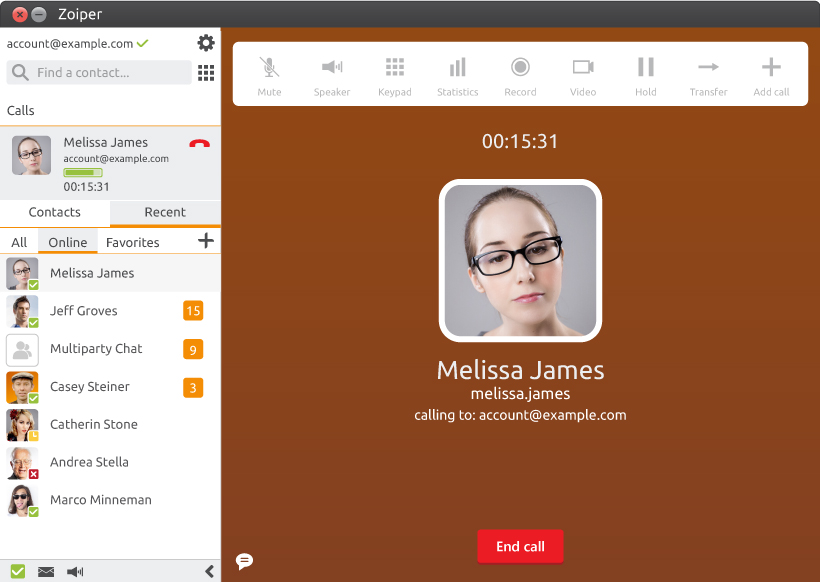Toggle the Speaker output
The image size is (820, 582).
332,74
